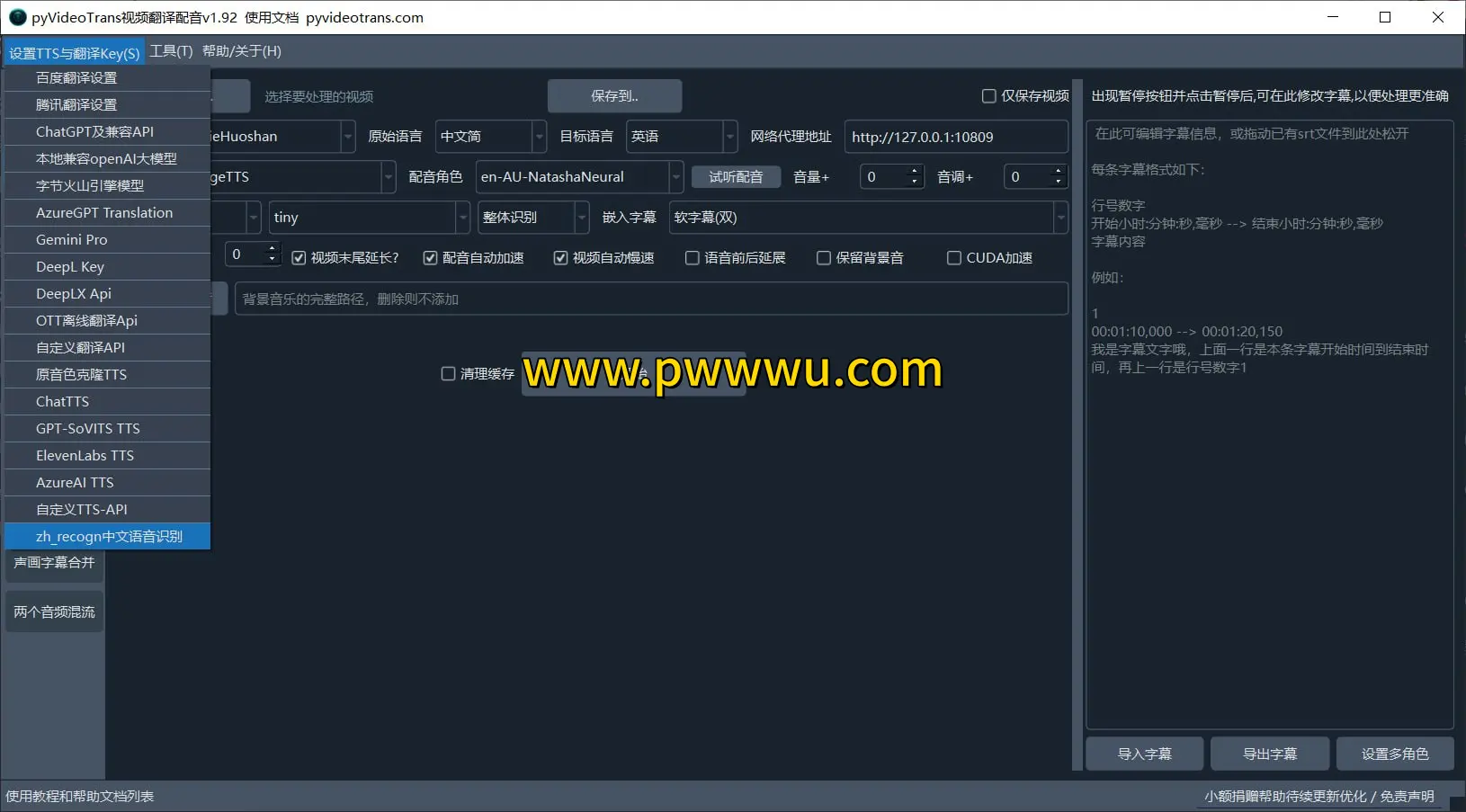Enable the CUDA加速 checkbox
Viewport: 1466px width, 812px height.
pyautogui.click(x=953, y=258)
